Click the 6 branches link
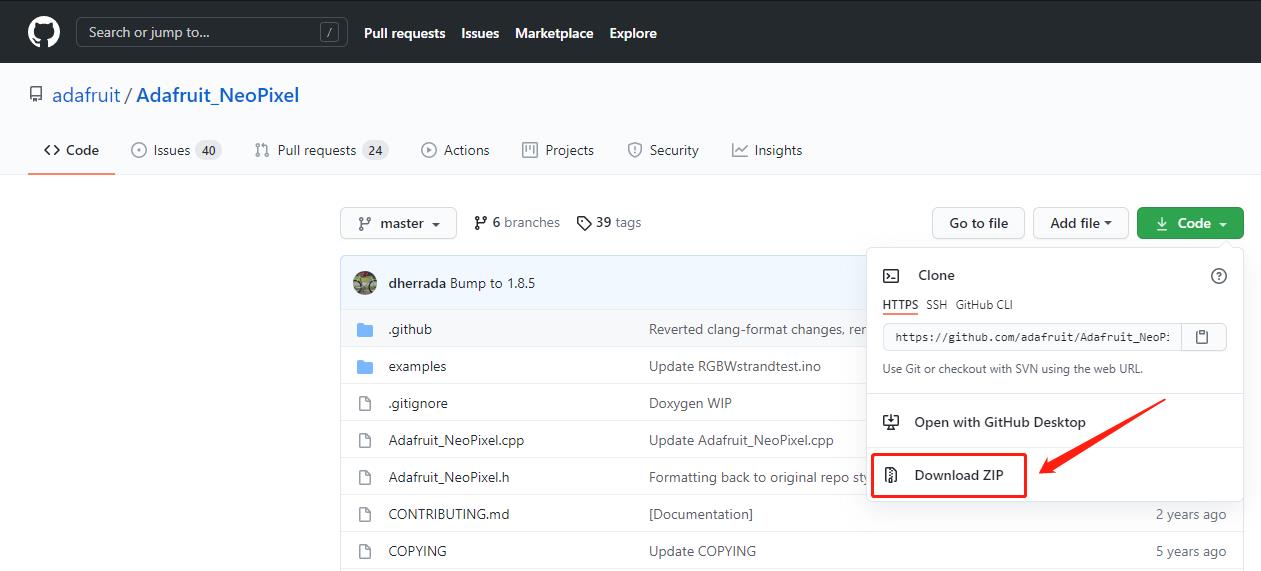The width and height of the screenshot is (1261, 571). point(517,222)
